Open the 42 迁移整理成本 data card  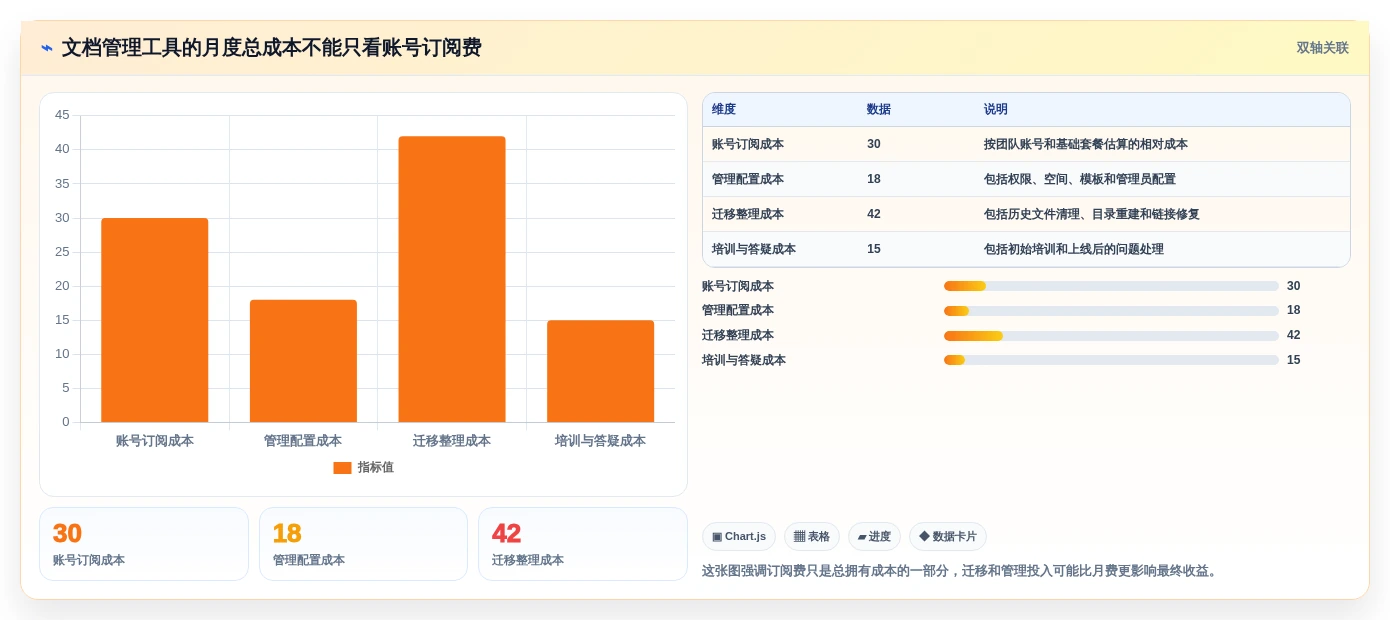[583, 544]
